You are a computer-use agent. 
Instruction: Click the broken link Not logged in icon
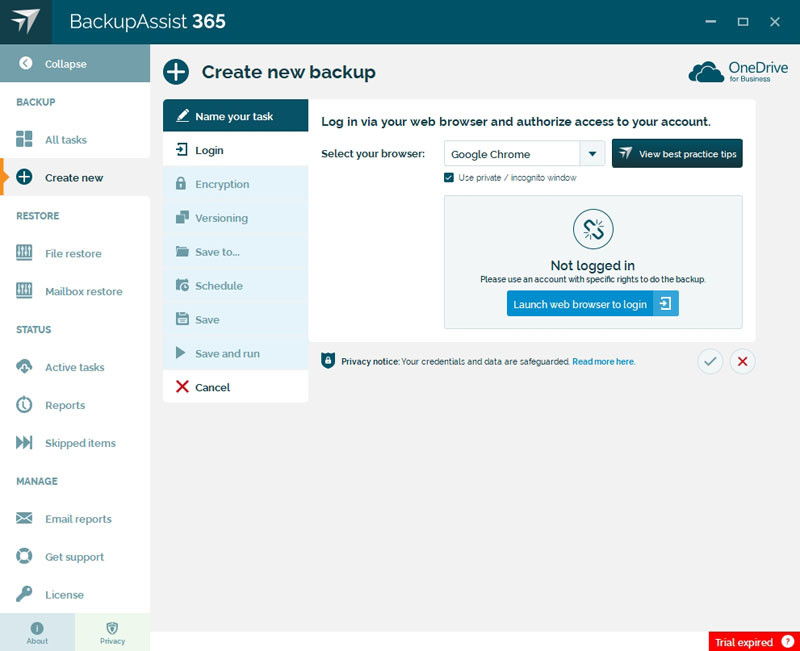point(593,229)
